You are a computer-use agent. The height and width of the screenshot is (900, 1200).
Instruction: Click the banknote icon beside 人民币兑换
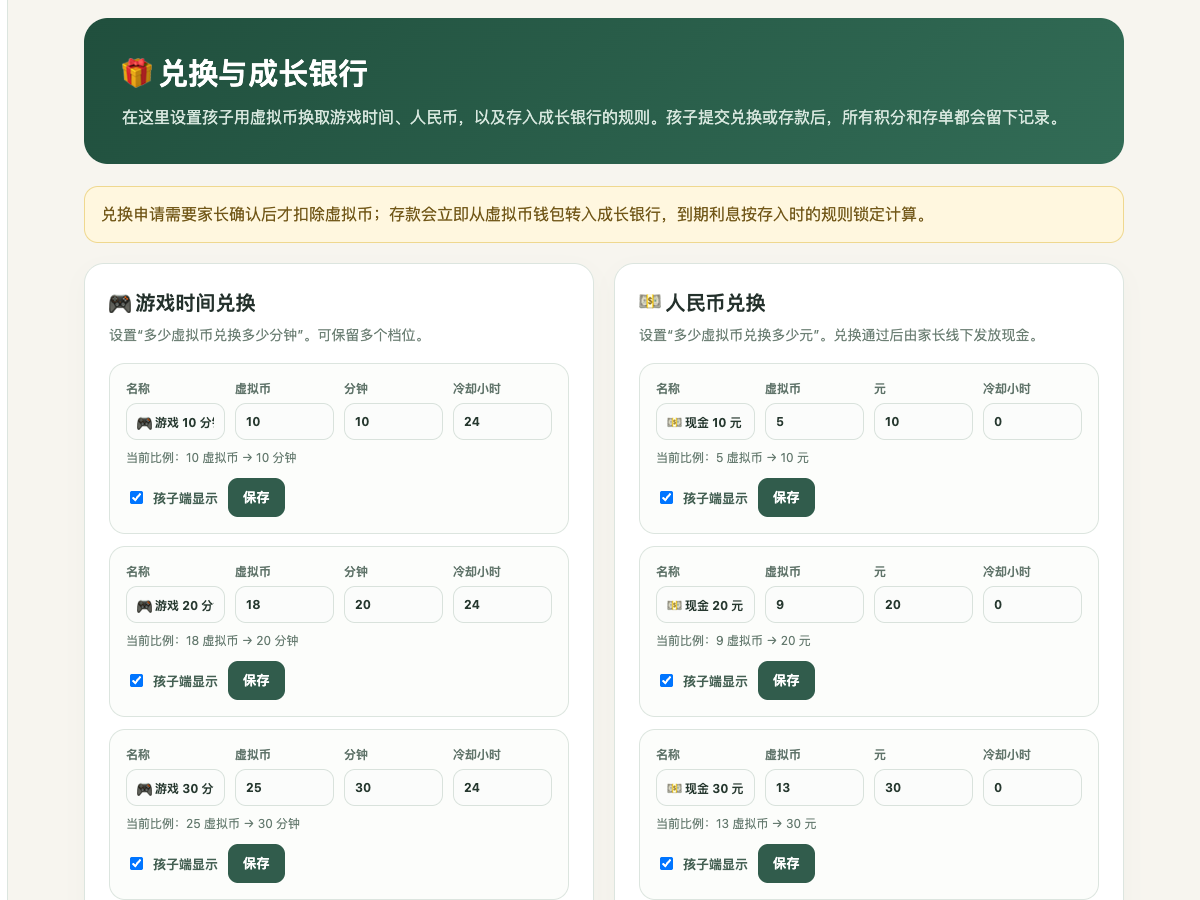[x=650, y=302]
